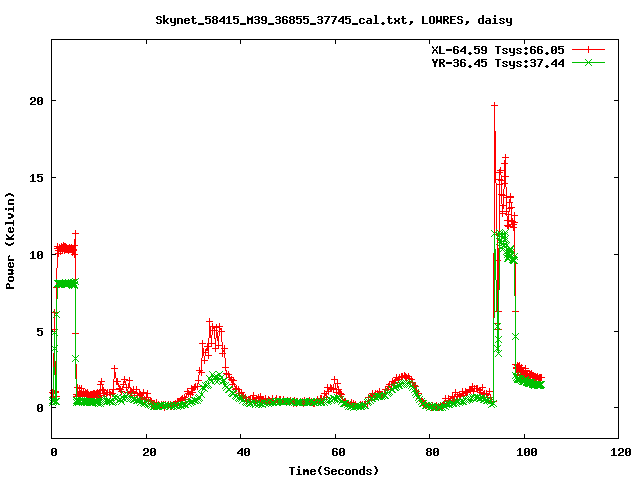
Task: Click the y-axis tick label 15
Action: tap(36, 178)
